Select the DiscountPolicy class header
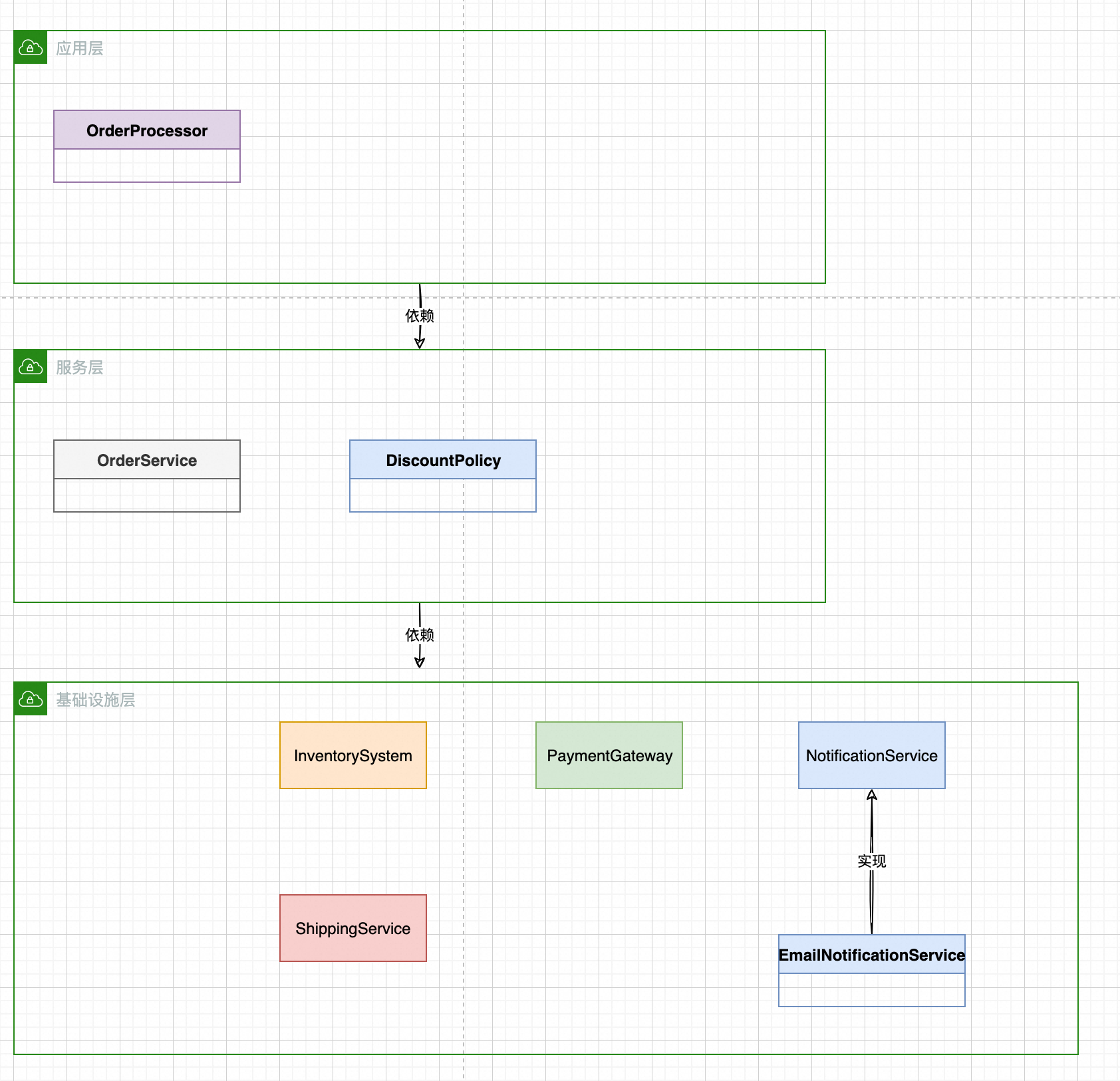This screenshot has width=1120, height=1081. point(443,460)
